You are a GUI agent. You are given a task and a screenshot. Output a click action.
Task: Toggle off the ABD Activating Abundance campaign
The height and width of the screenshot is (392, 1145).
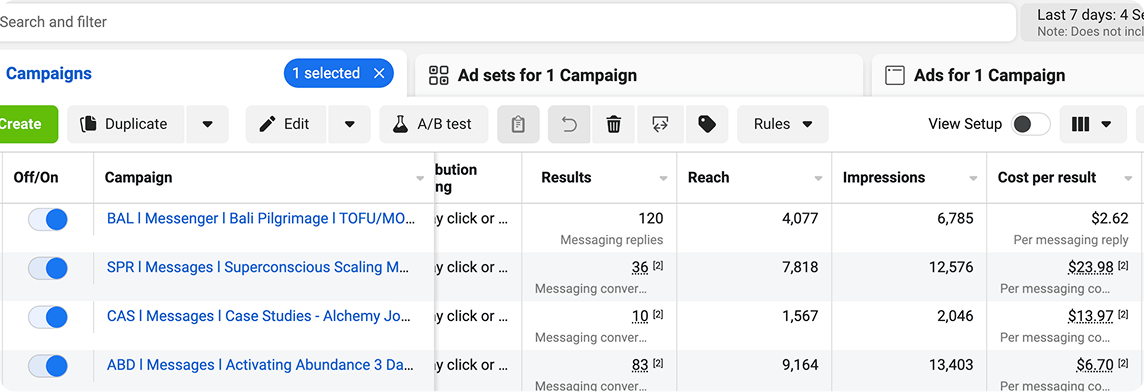[x=48, y=366]
